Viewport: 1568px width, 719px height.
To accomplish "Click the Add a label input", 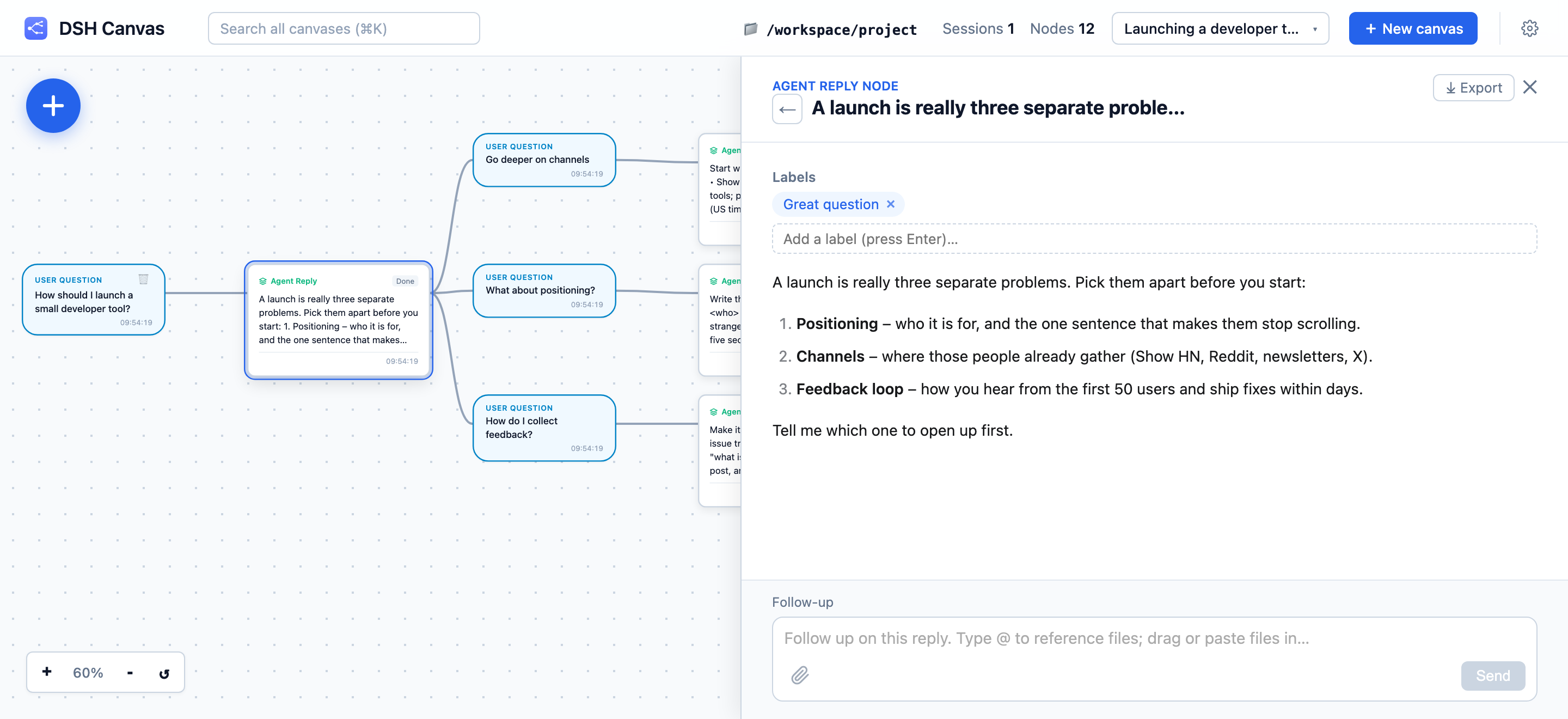I will (1154, 239).
